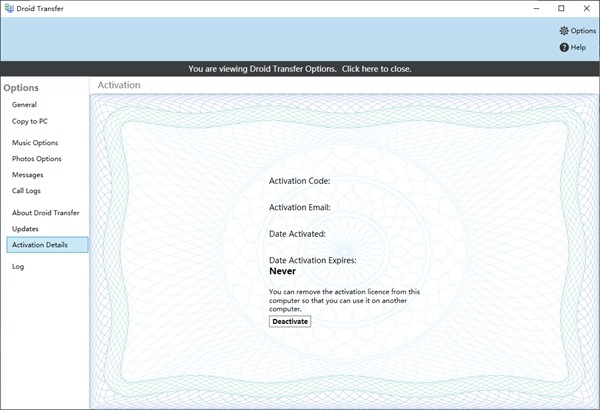Go to Photos Options
The height and width of the screenshot is (410, 600).
click(36, 159)
